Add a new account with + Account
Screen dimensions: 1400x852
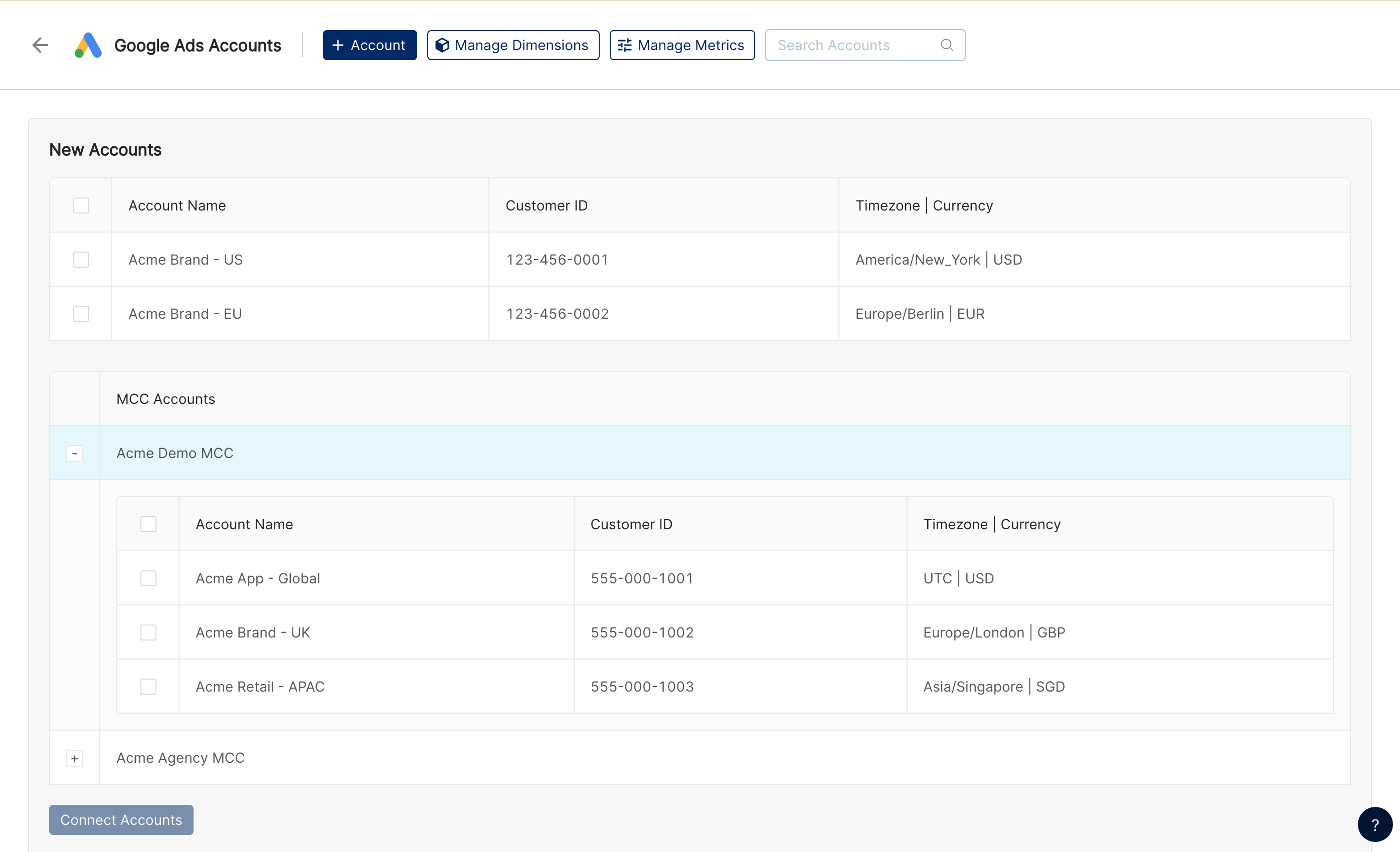tap(370, 45)
